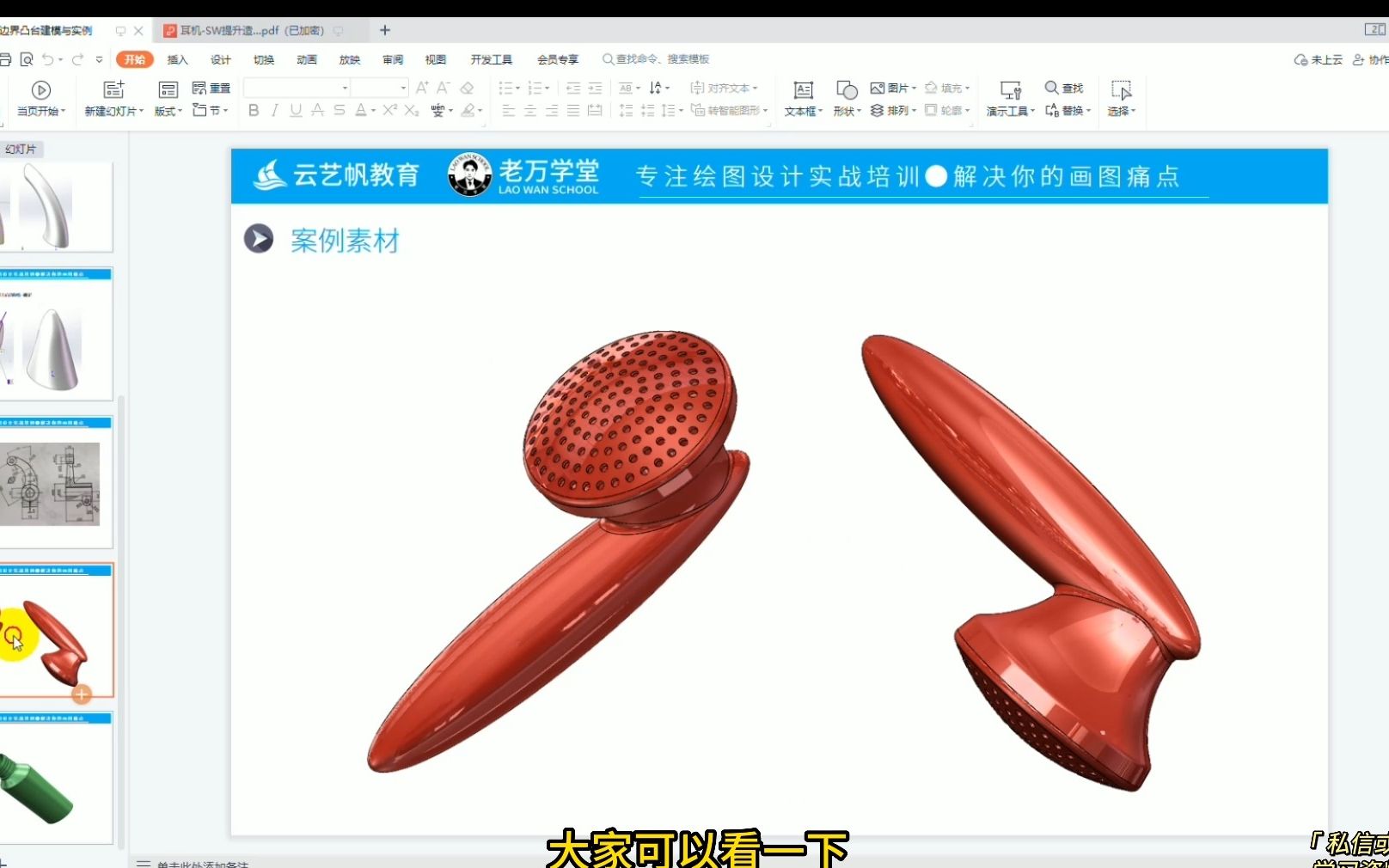1389x868 pixels.
Task: Switch to the Insert (插入) ribbon tab
Action: click(x=177, y=58)
